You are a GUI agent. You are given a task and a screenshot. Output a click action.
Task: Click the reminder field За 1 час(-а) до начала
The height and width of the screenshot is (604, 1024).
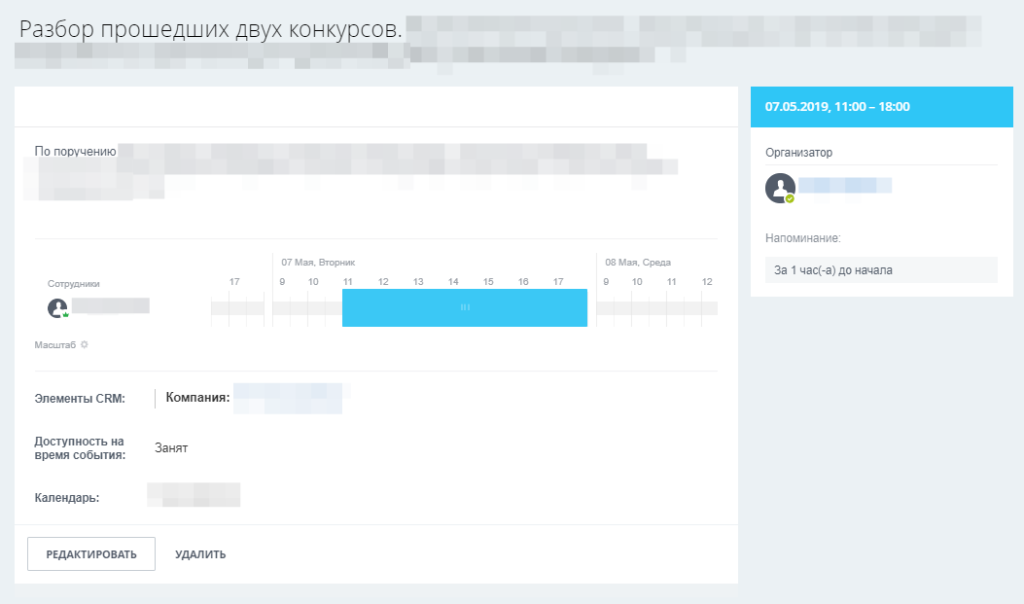(881, 270)
